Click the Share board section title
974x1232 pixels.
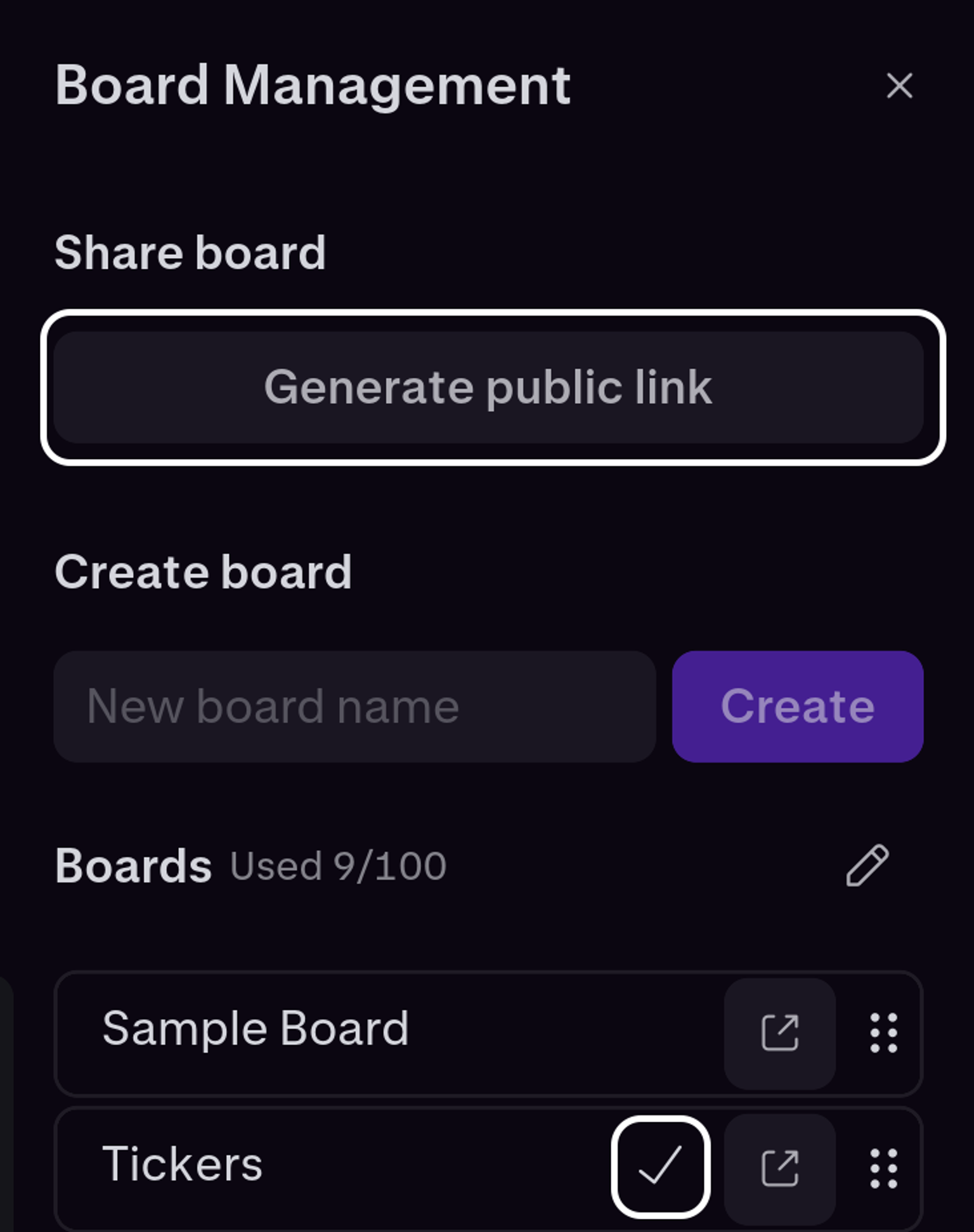[190, 252]
